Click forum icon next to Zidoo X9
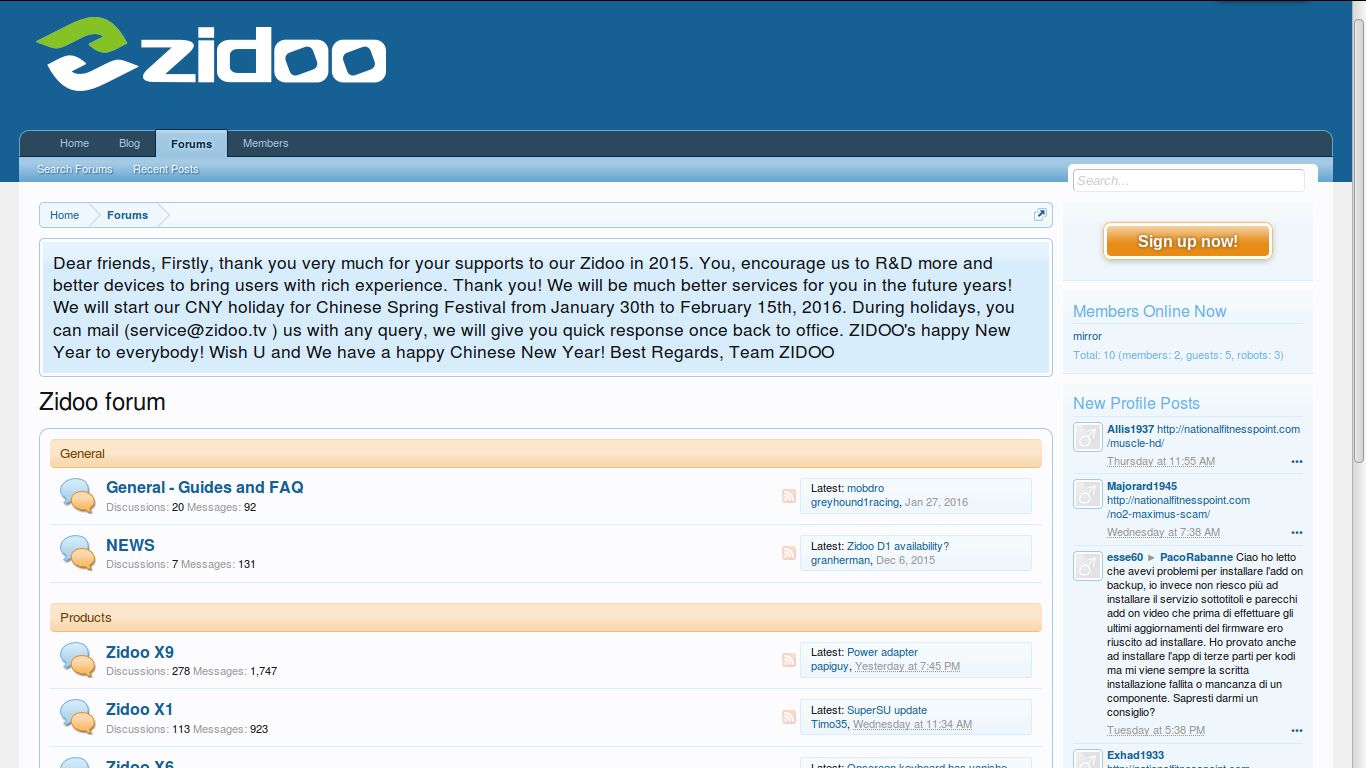Viewport: 1366px width, 768px height. 78,660
